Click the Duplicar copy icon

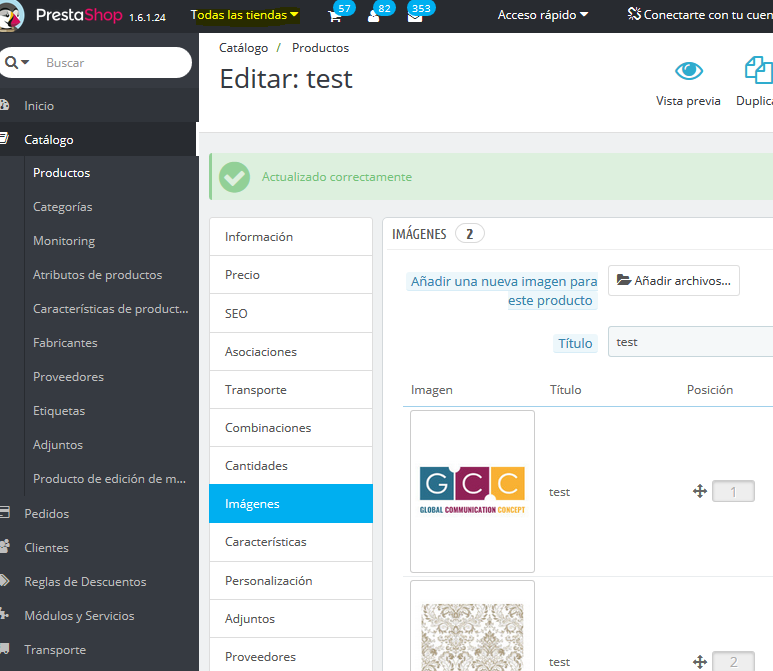758,70
